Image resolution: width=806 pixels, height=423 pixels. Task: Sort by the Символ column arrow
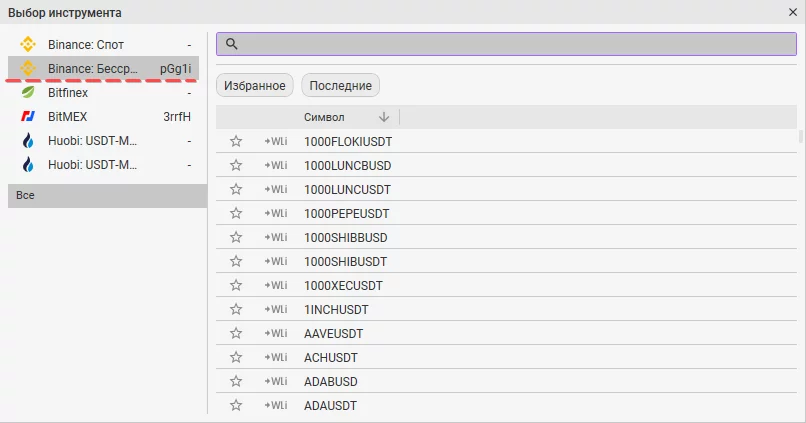pos(383,117)
